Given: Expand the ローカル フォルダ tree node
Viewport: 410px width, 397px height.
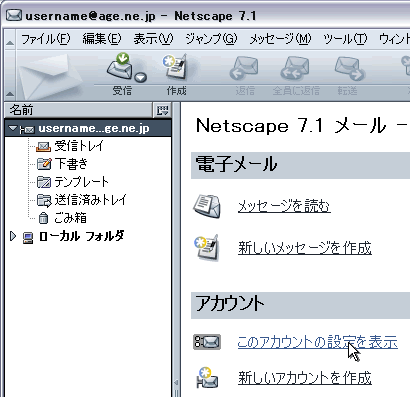Looking at the screenshot, I should 13,236.
